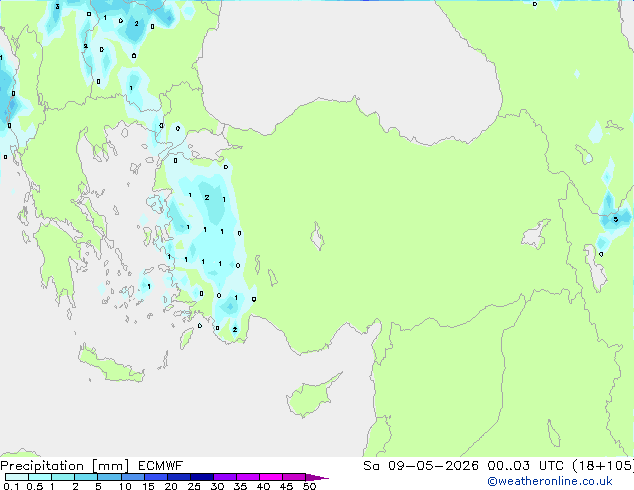The width and height of the screenshot is (634, 490).
Task: Click the legend label '25'
Action: [x=194, y=486]
